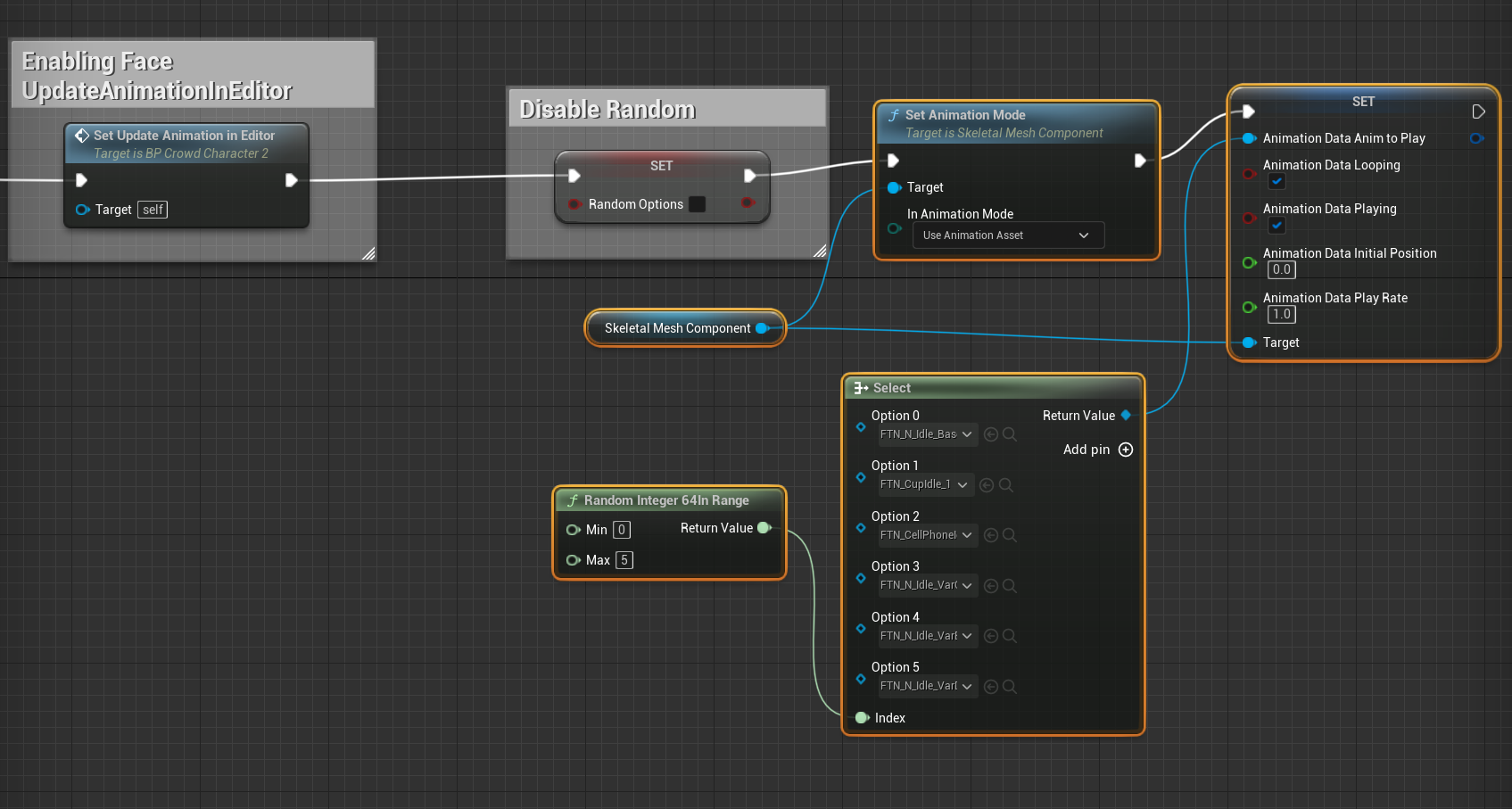
Task: Browse to Option 0 asset with magnifier icon
Action: (x=1010, y=434)
